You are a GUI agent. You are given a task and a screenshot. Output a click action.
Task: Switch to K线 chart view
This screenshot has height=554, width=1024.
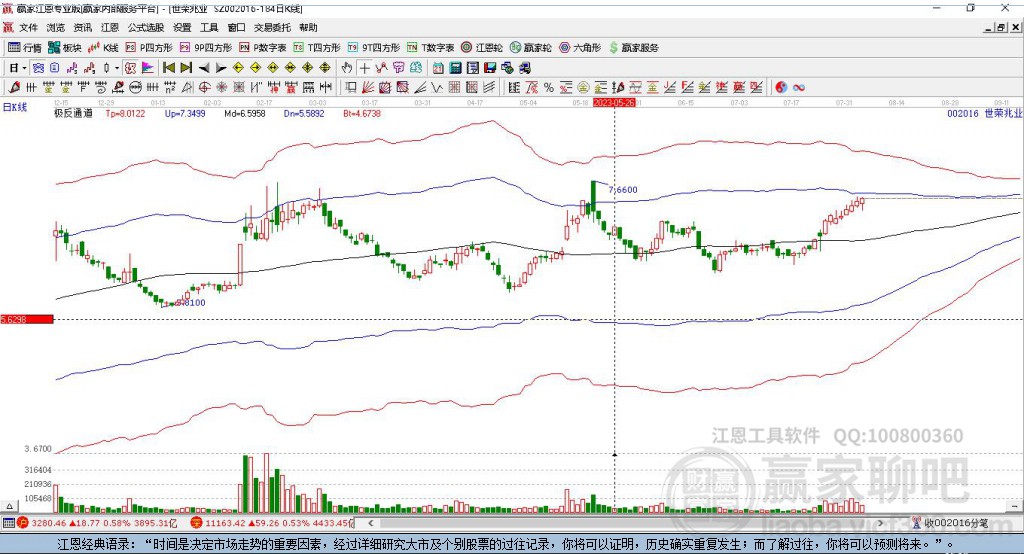[103, 48]
